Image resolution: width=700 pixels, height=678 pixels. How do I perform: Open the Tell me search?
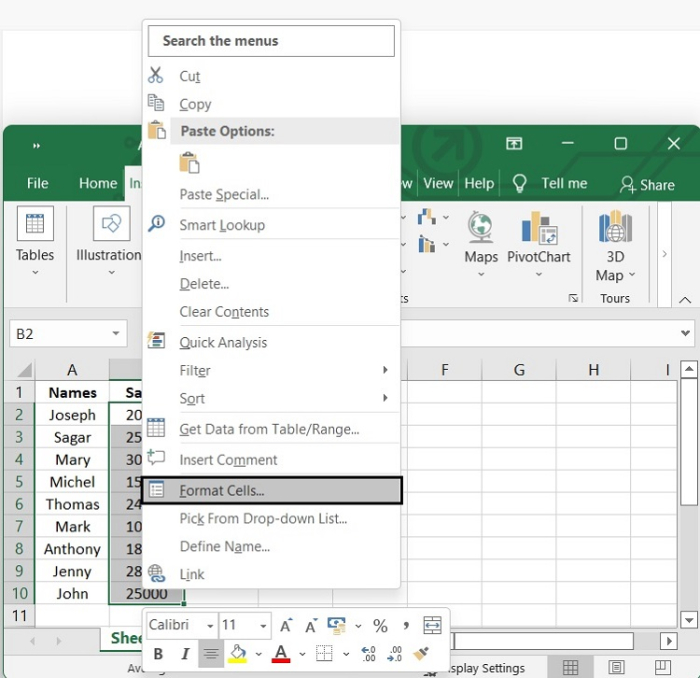pos(551,184)
